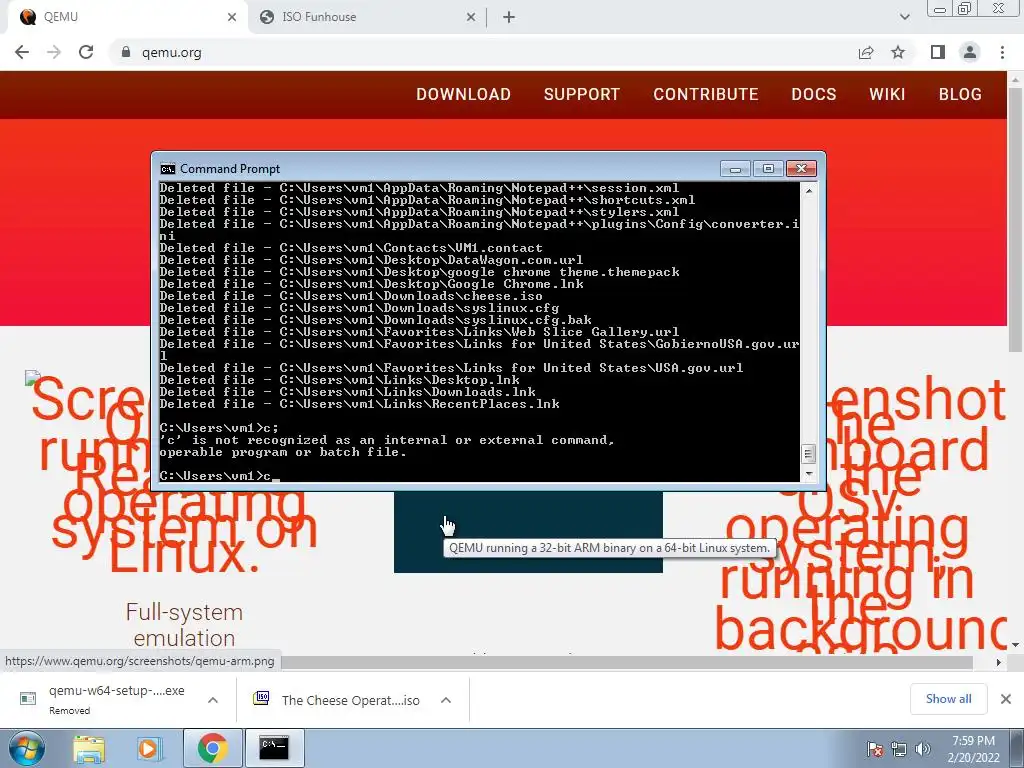The image size is (1024, 768).
Task: Open the Chrome three-dot menu
Action: (1002, 52)
